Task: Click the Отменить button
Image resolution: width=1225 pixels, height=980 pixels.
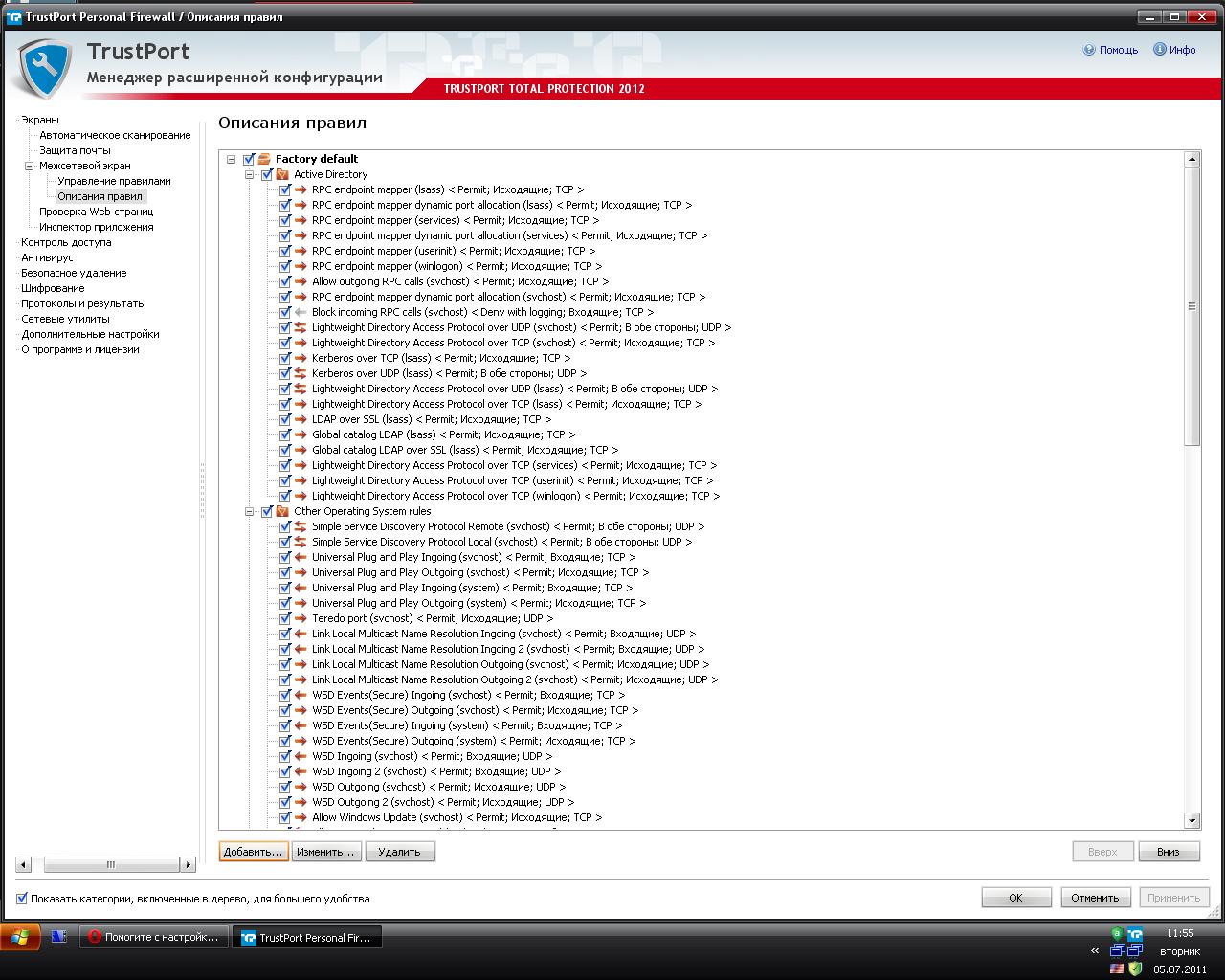Action: pos(1095,898)
